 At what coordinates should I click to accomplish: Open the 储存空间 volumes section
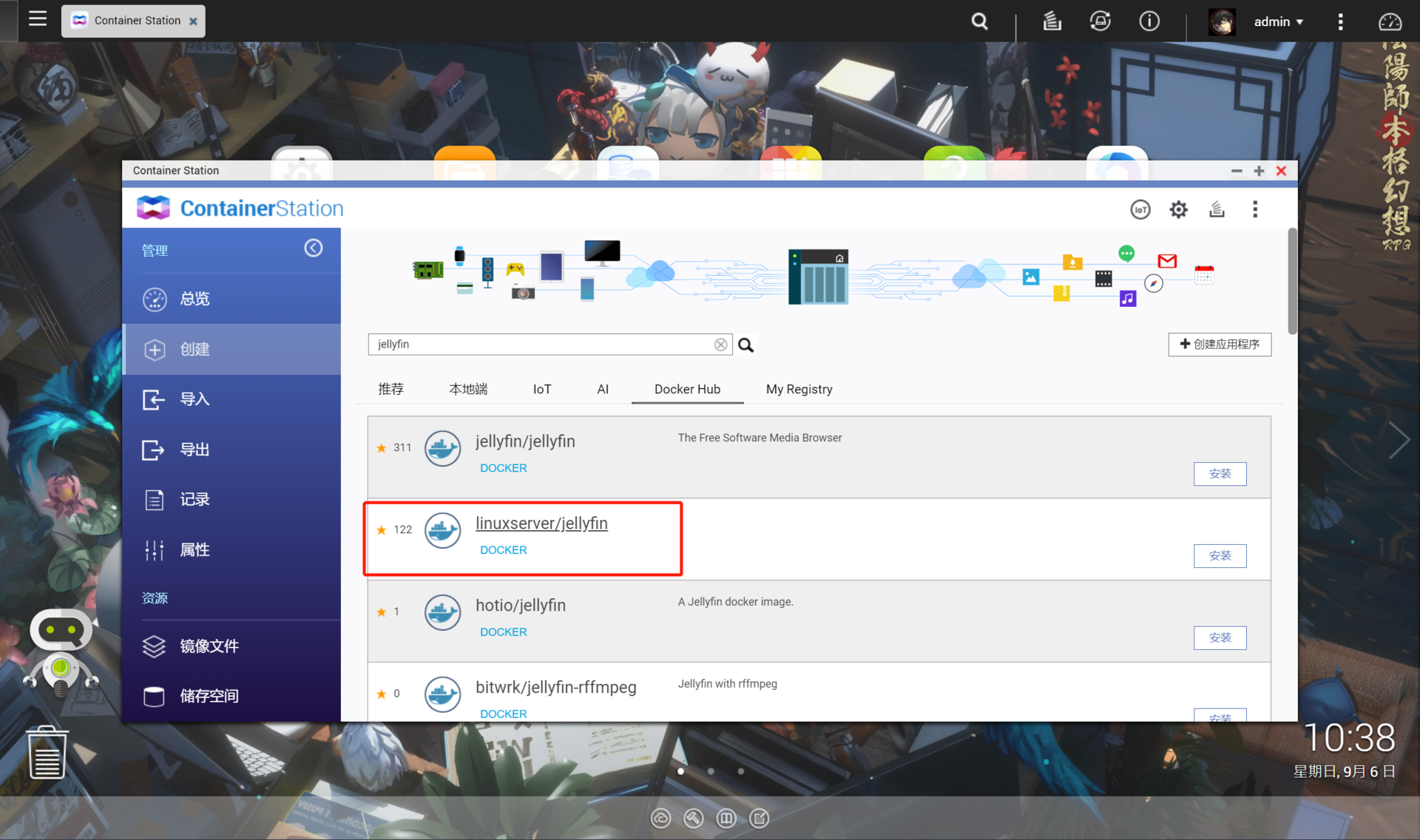209,696
